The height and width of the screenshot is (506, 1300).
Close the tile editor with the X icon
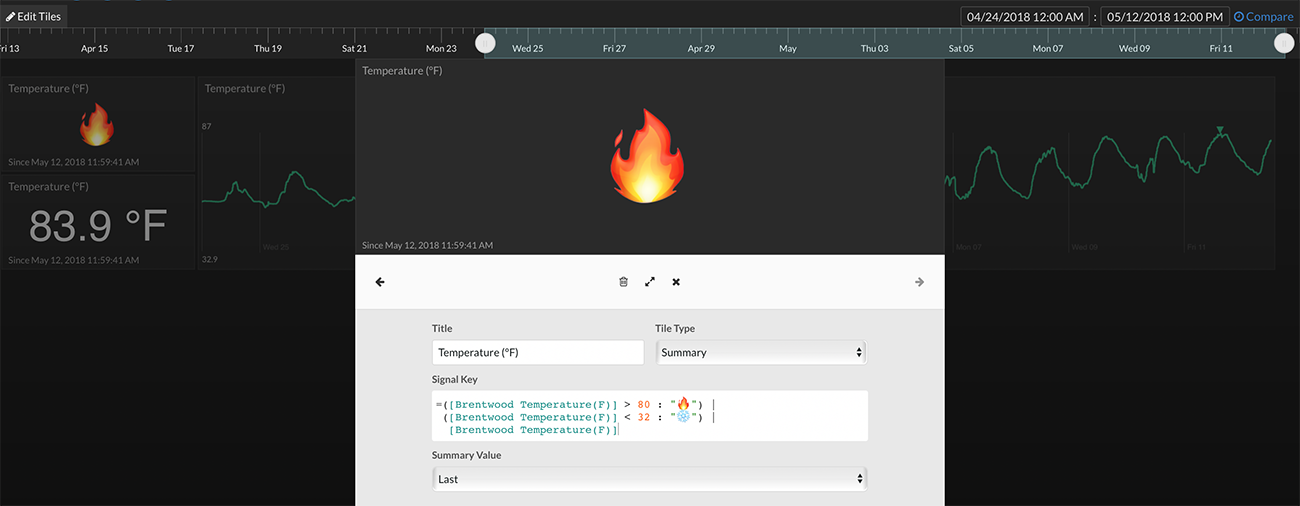click(676, 282)
